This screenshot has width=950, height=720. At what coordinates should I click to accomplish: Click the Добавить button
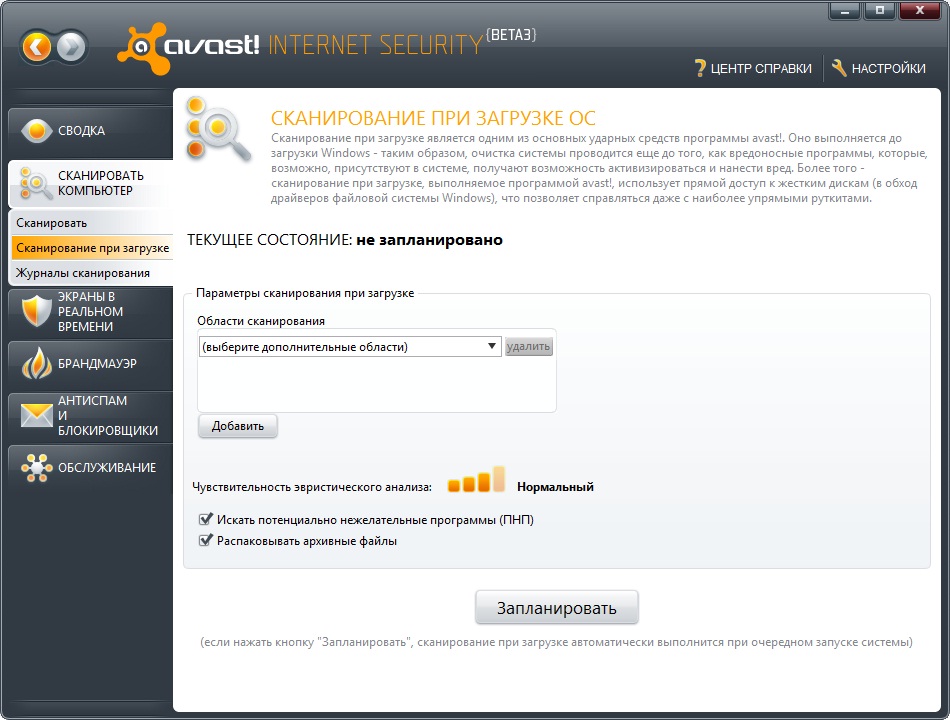click(238, 426)
